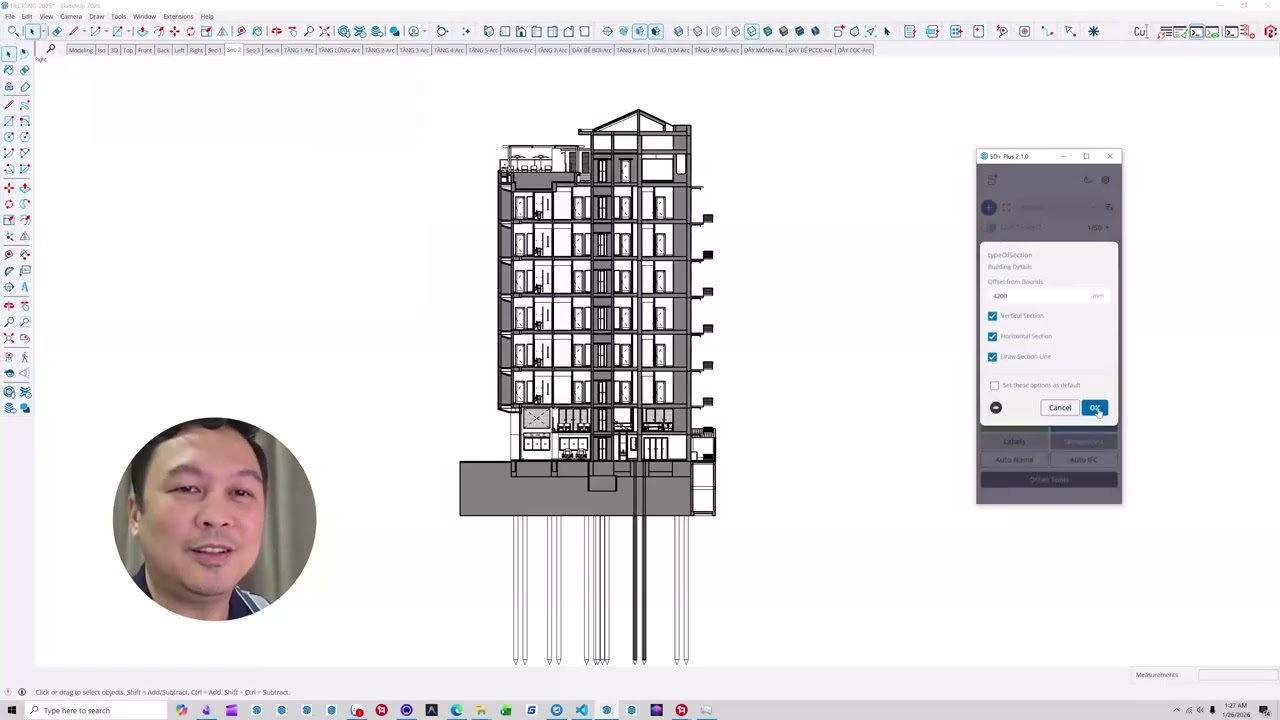Select the Search tool in the top toolbar
The image size is (1280, 720).
pyautogui.click(x=12, y=32)
